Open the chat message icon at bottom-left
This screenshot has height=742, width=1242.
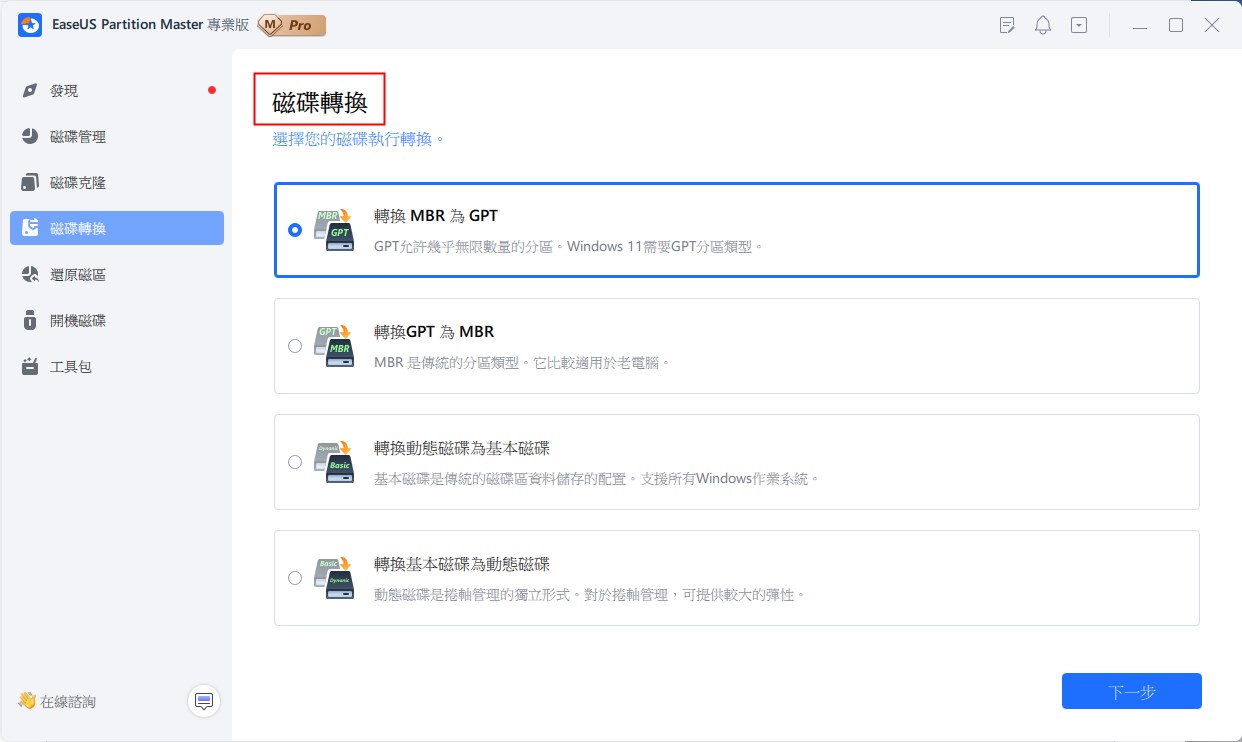204,701
